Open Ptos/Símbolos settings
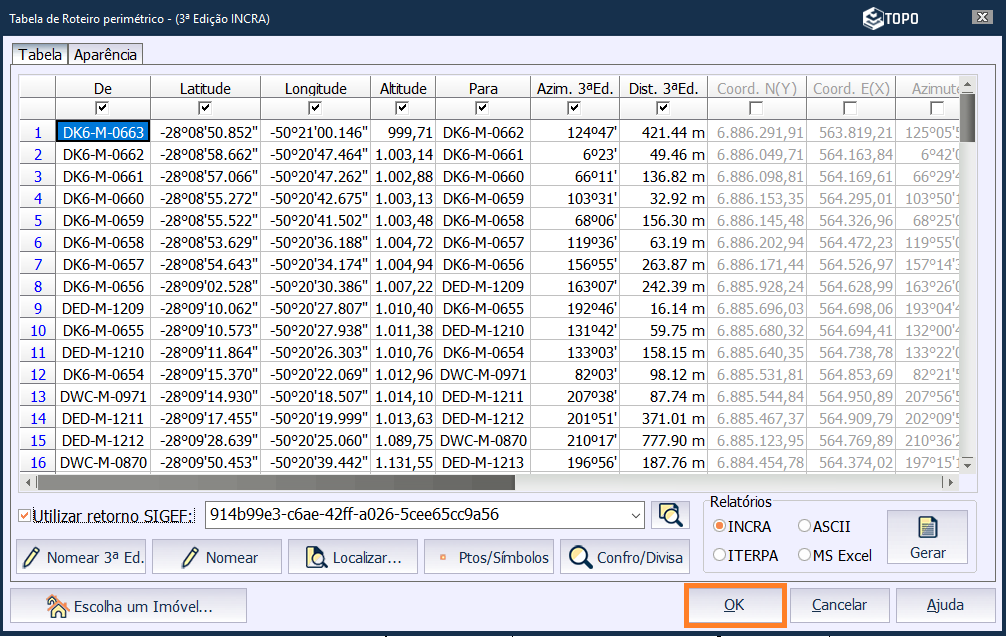Image resolution: width=1007 pixels, height=637 pixels. (x=489, y=558)
